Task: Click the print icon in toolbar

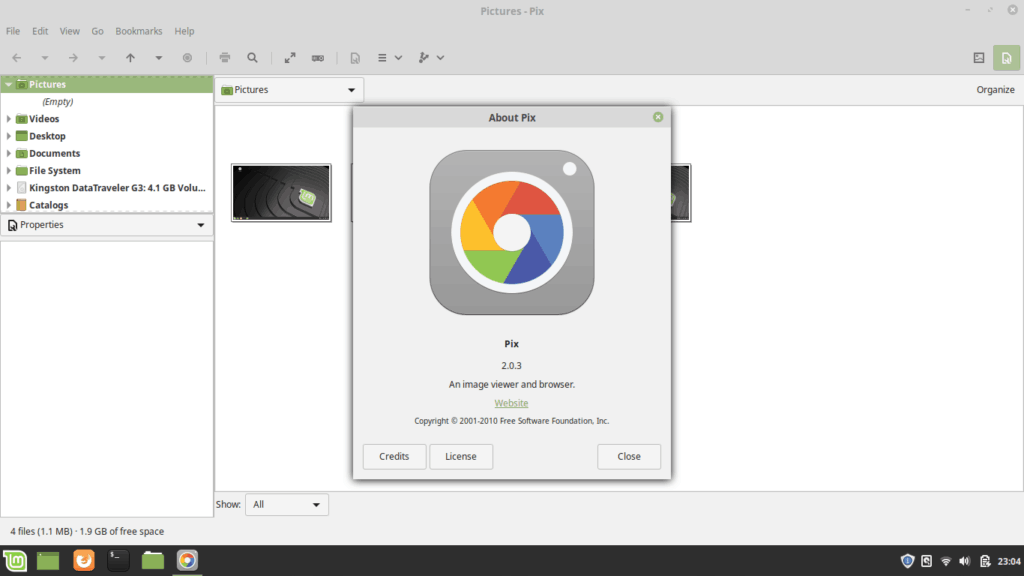Action: click(225, 57)
